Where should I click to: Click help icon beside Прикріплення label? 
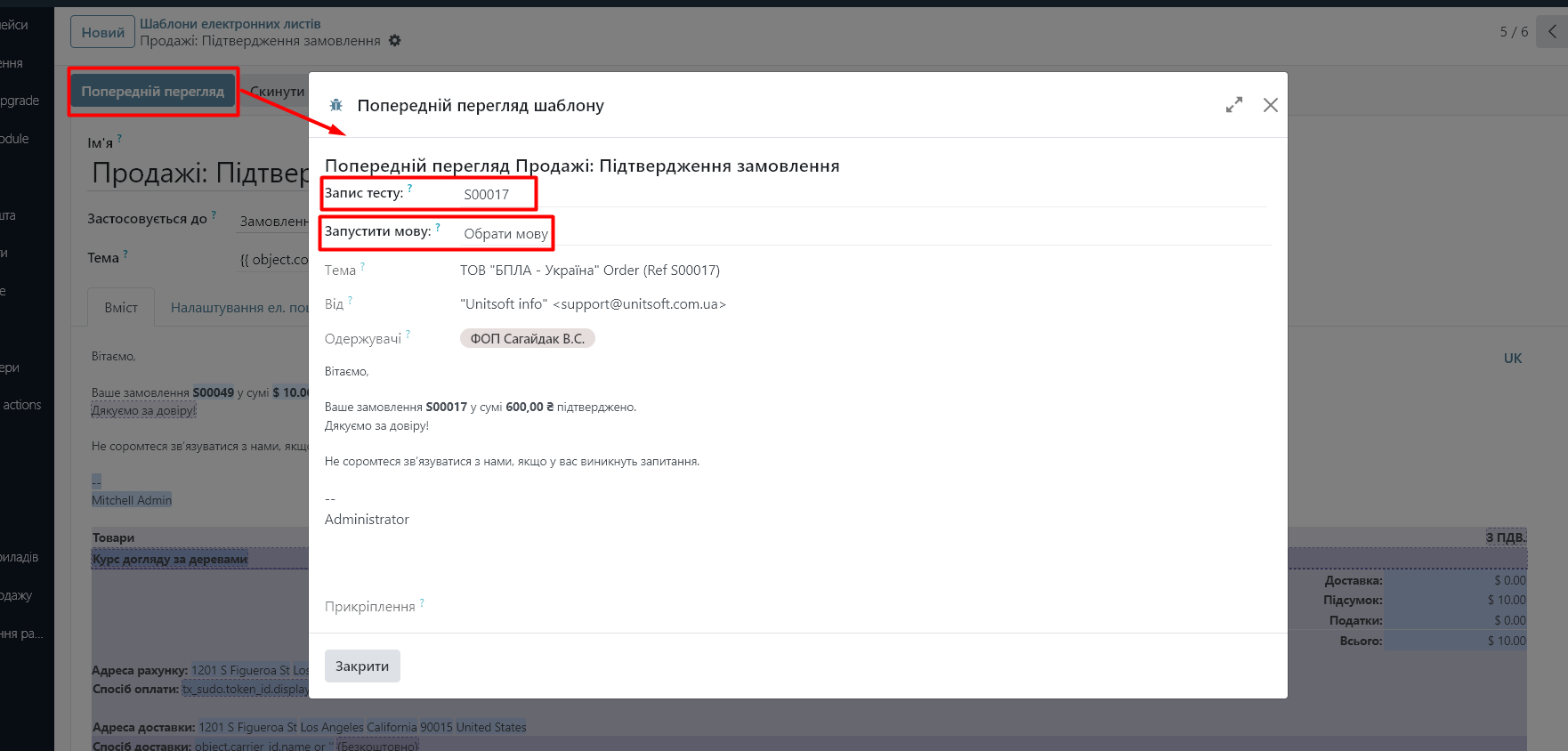pyautogui.click(x=422, y=602)
